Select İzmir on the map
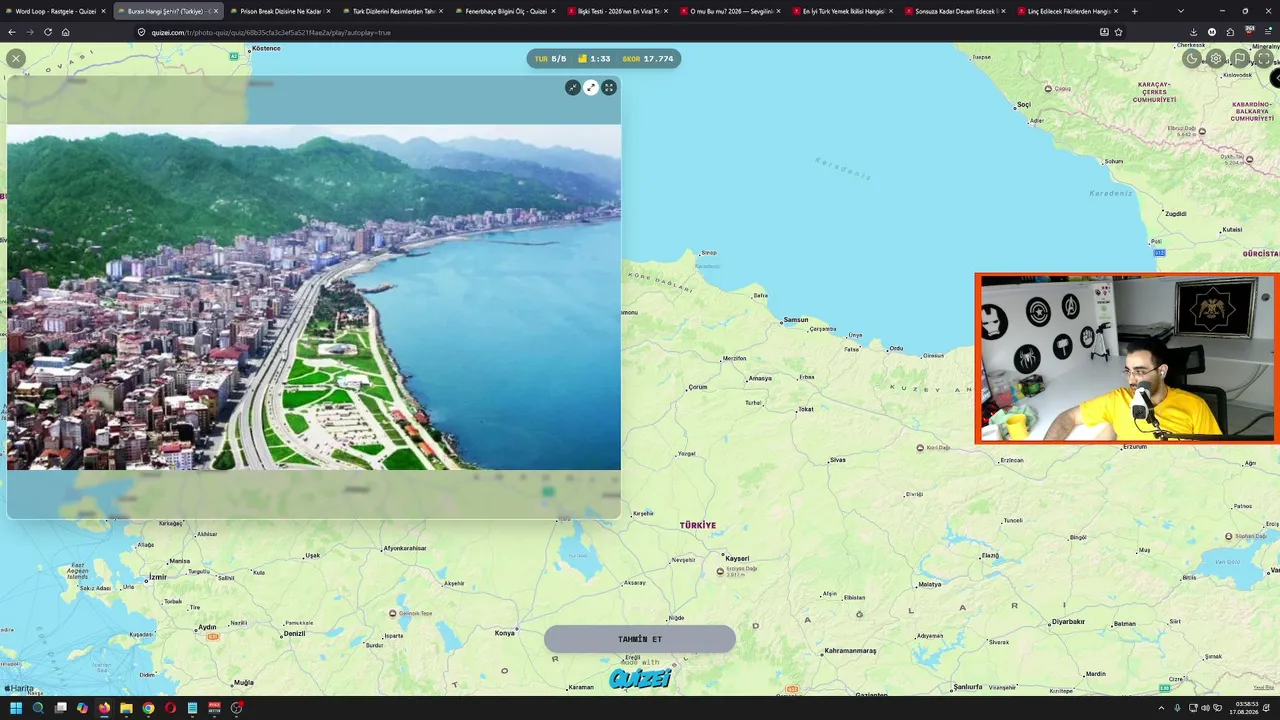The image size is (1280, 720). (x=157, y=577)
